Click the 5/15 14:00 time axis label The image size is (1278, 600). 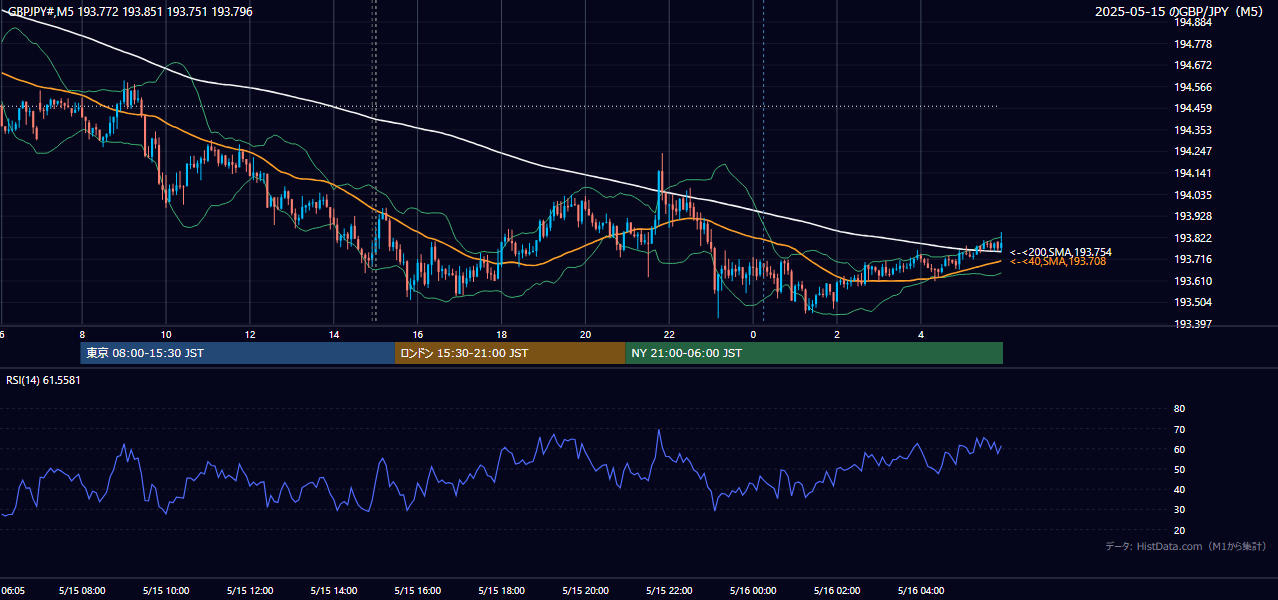334,591
